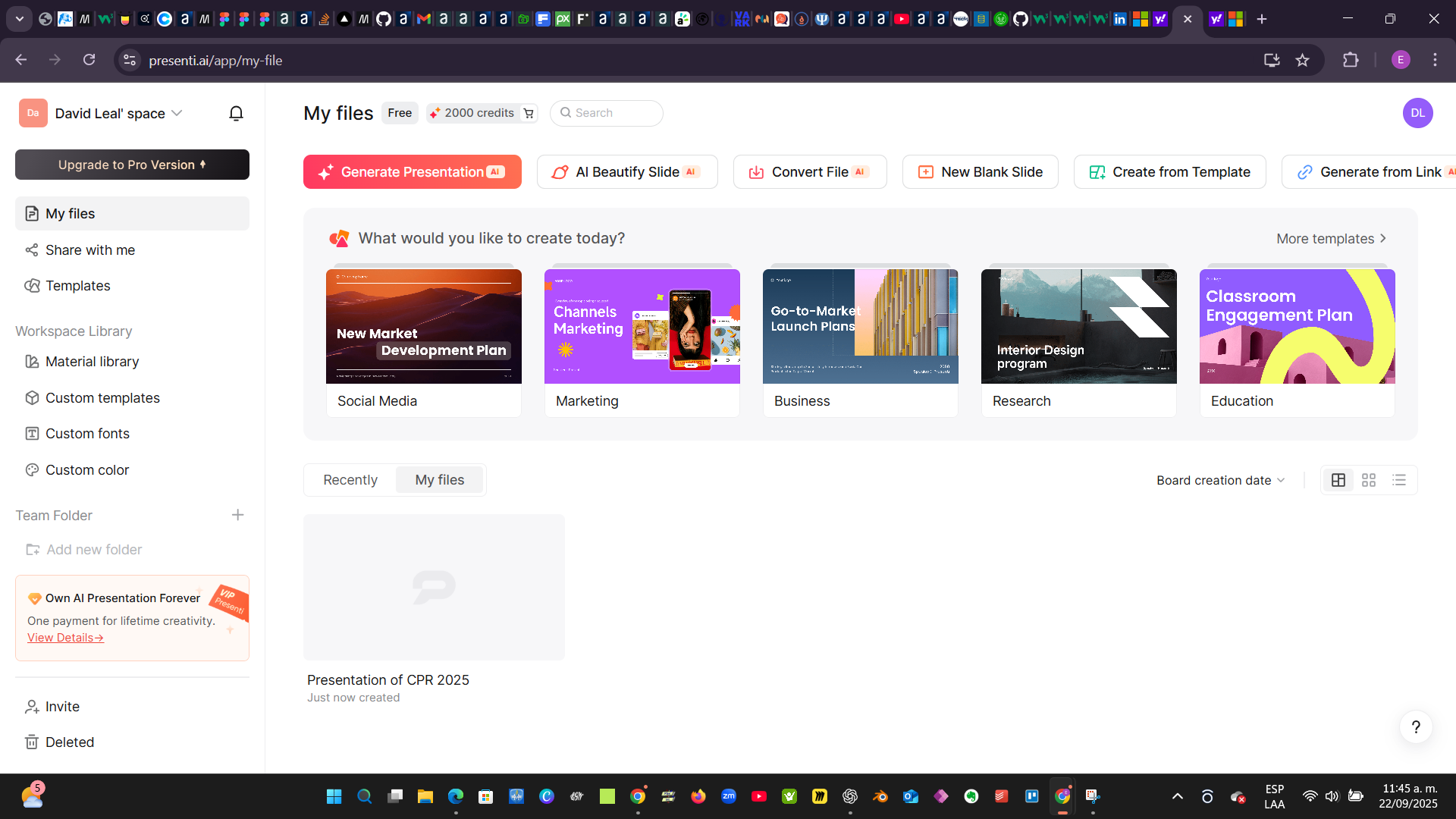Switch to list view layout icon

(1399, 480)
